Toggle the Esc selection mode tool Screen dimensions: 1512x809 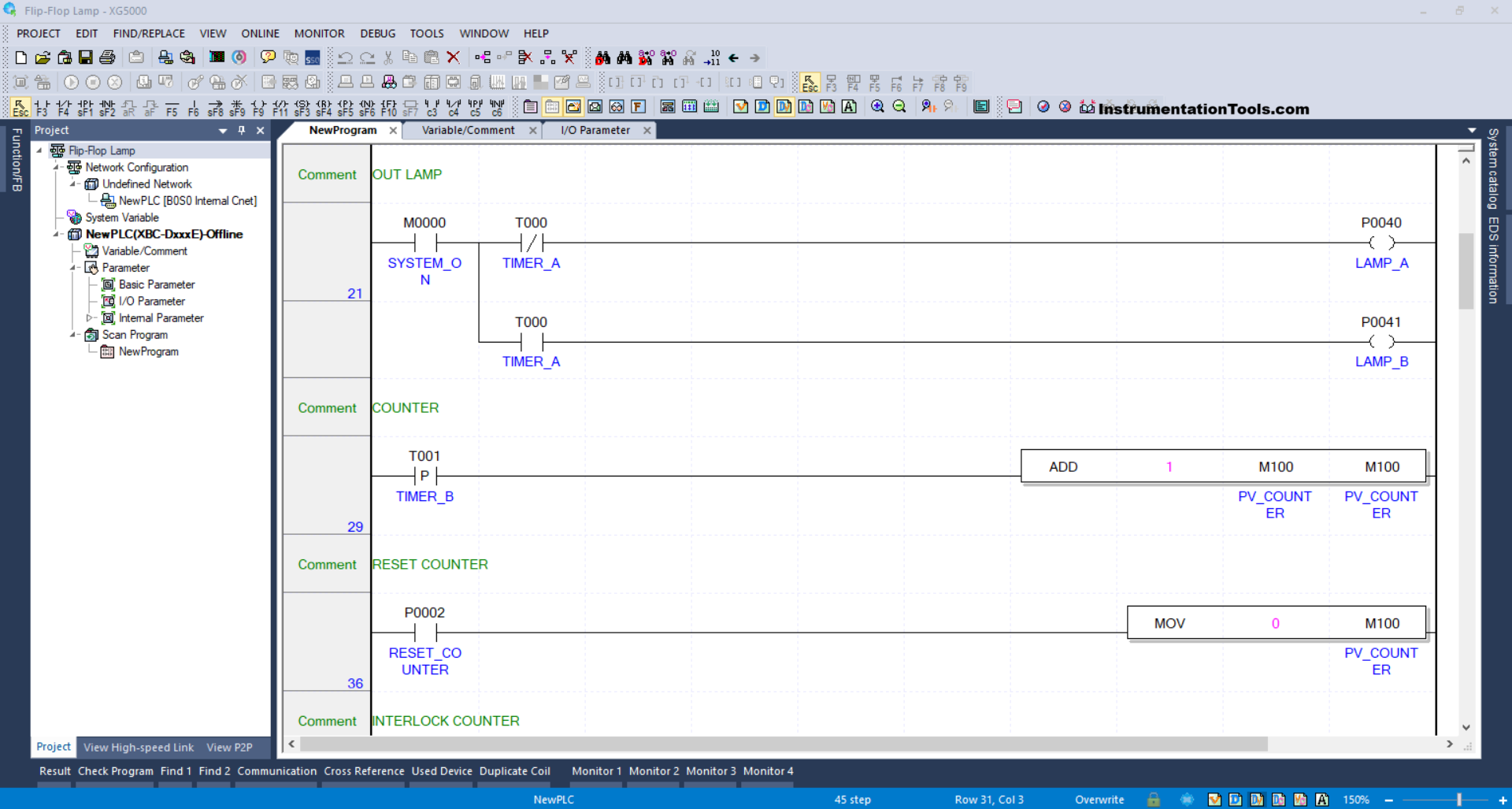20,107
